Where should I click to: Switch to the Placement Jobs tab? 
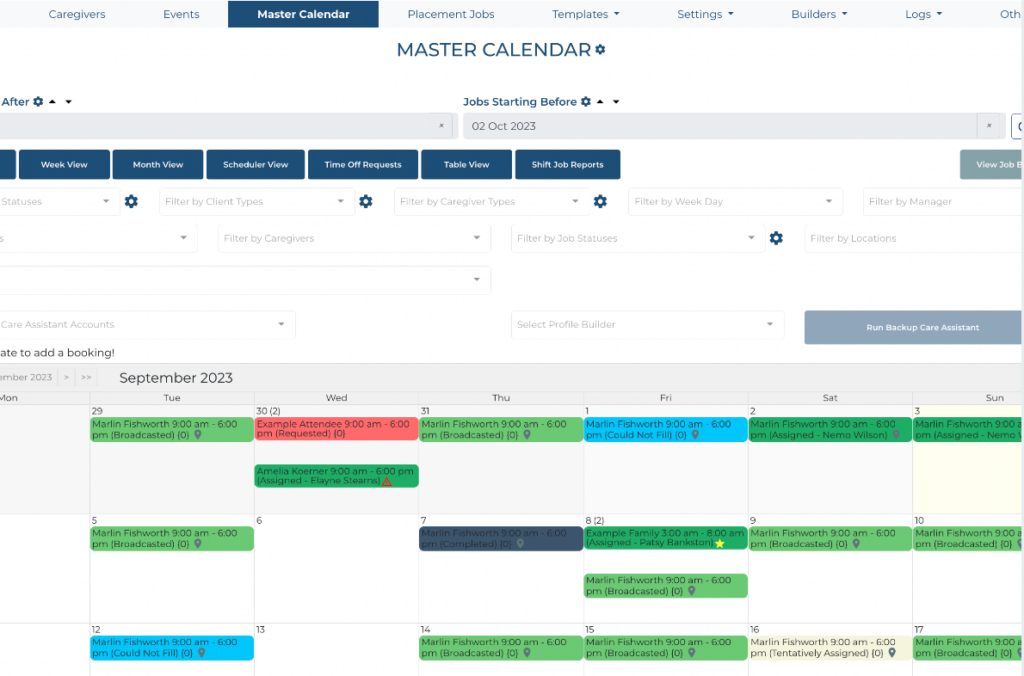click(x=450, y=14)
